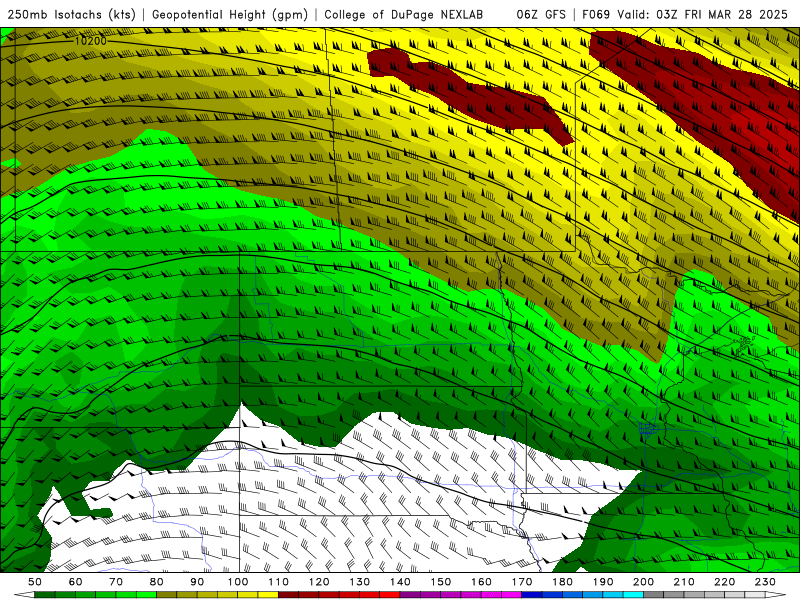Screen dimensions: 800x600
Task: Click the '180' value on the color scale
Action: 563,582
